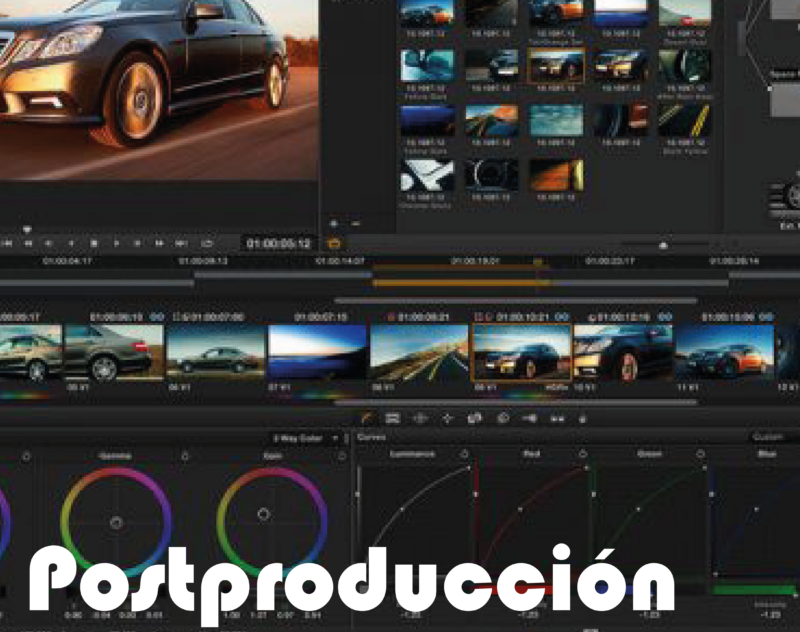Image resolution: width=800 pixels, height=632 pixels.
Task: Select the white X-shape gallery still
Action: (427, 174)
